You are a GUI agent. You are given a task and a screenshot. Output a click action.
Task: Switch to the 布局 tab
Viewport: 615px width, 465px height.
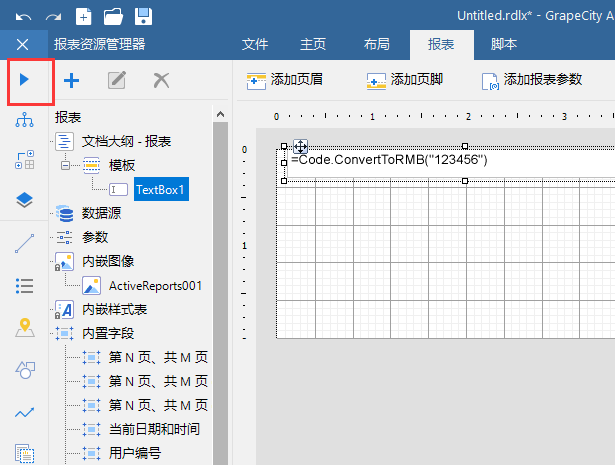pyautogui.click(x=377, y=44)
